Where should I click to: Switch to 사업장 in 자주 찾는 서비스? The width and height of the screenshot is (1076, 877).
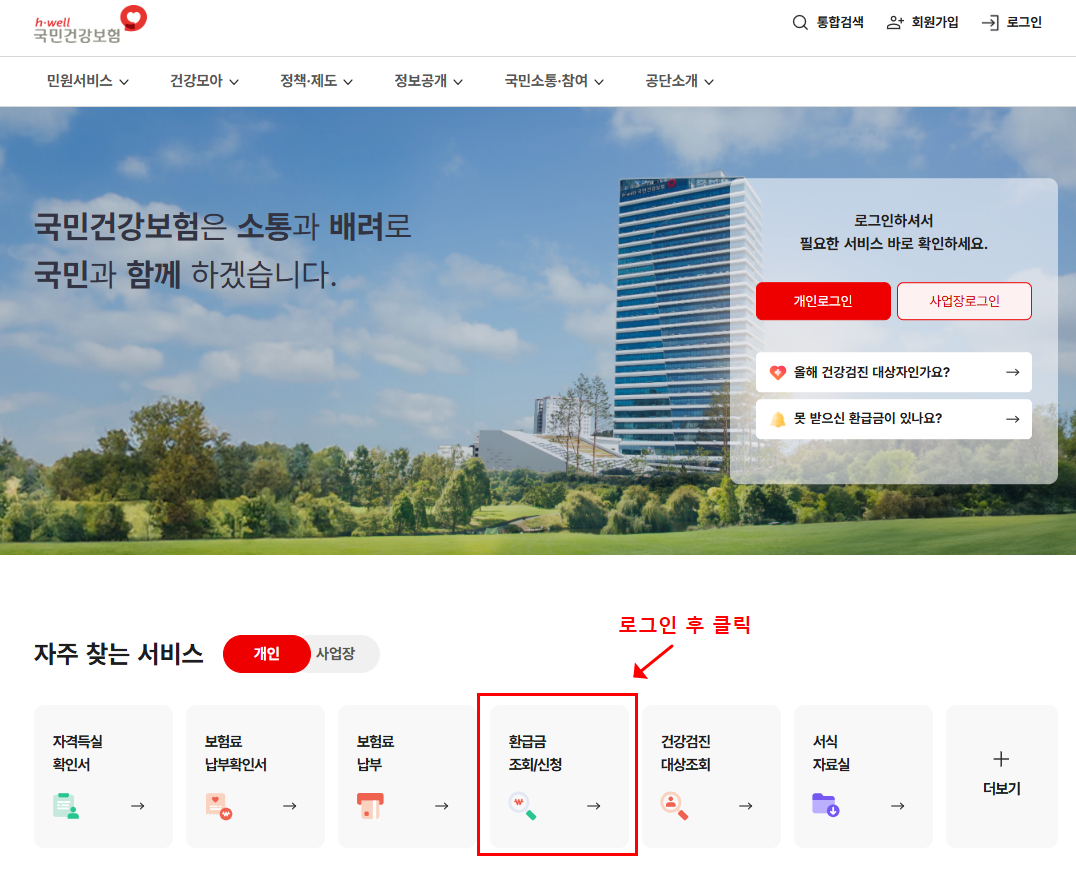click(x=336, y=654)
